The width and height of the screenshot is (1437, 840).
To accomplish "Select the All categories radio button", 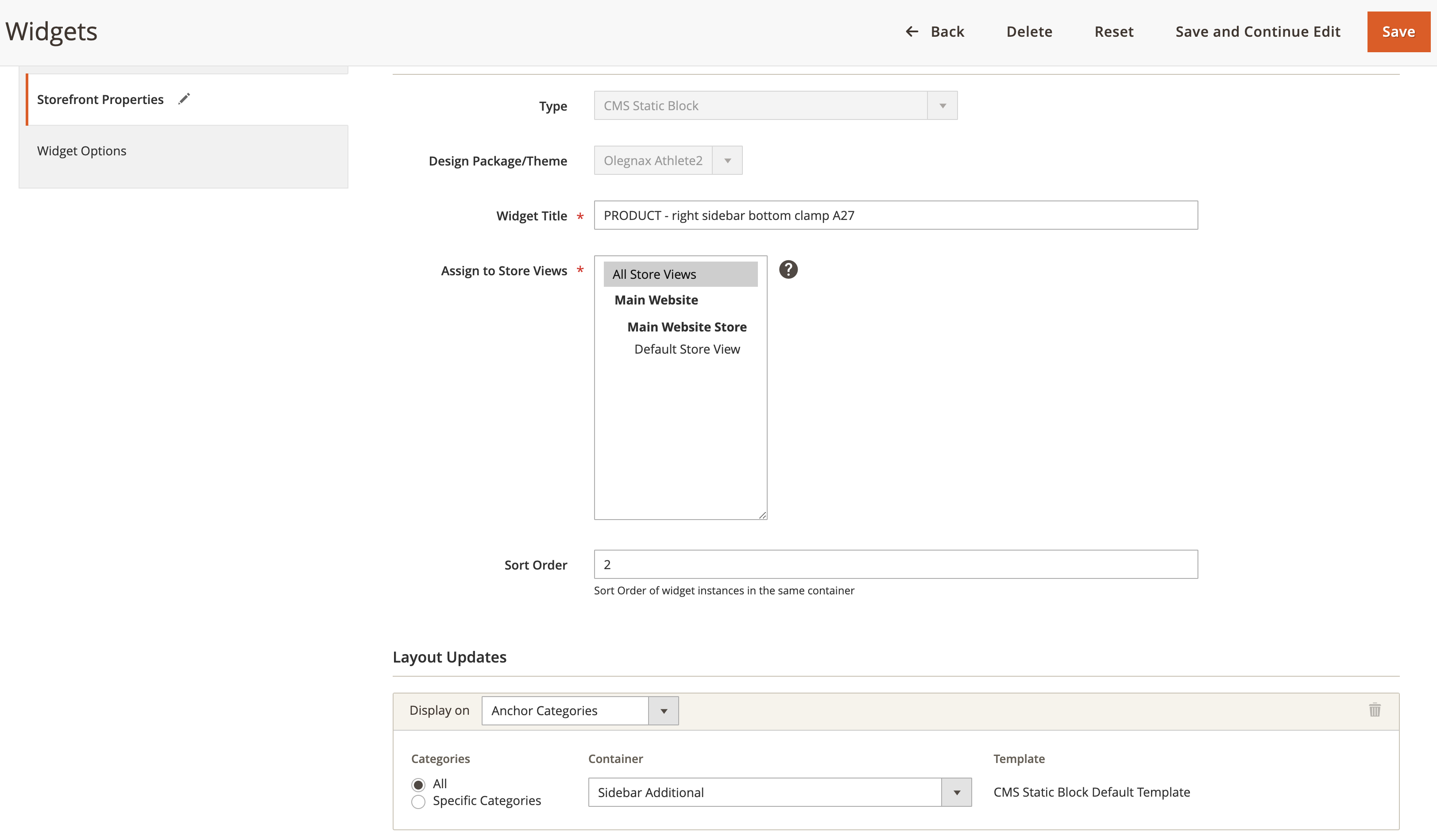I will 418,784.
